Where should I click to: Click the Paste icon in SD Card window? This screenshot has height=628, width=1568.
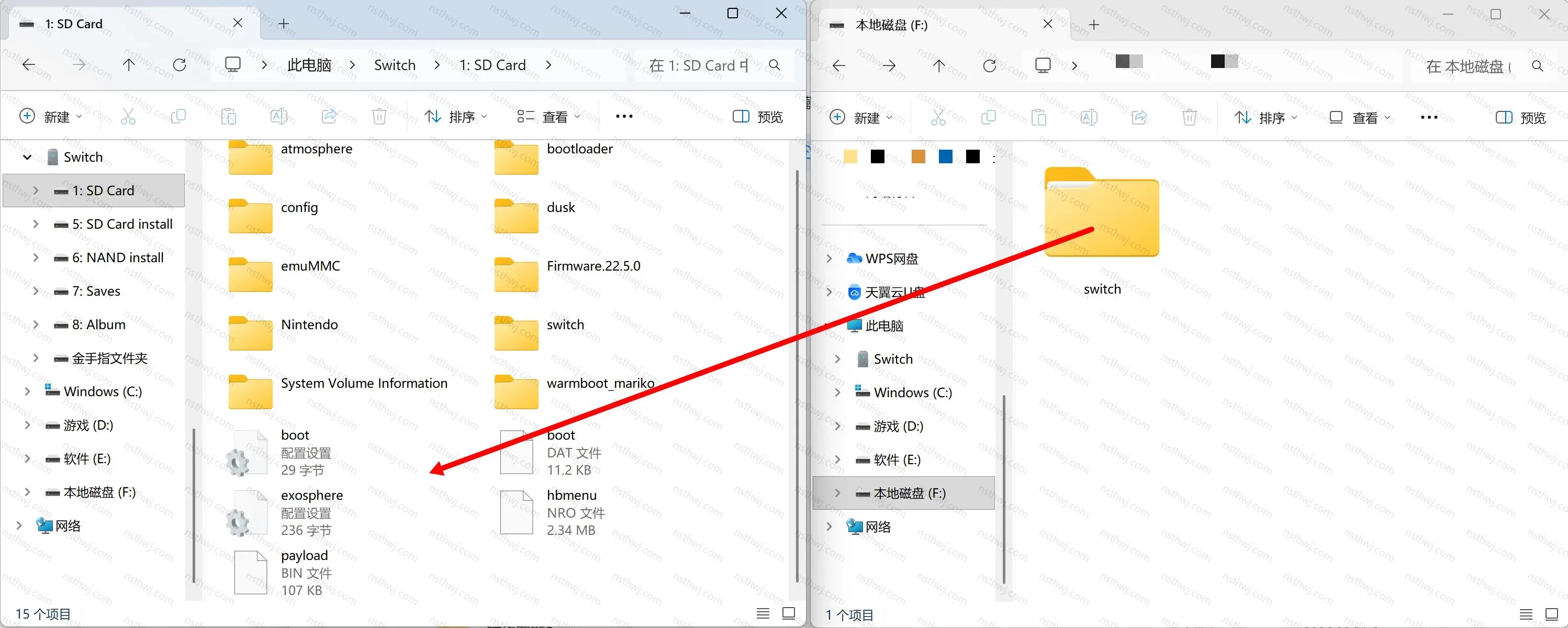click(228, 116)
